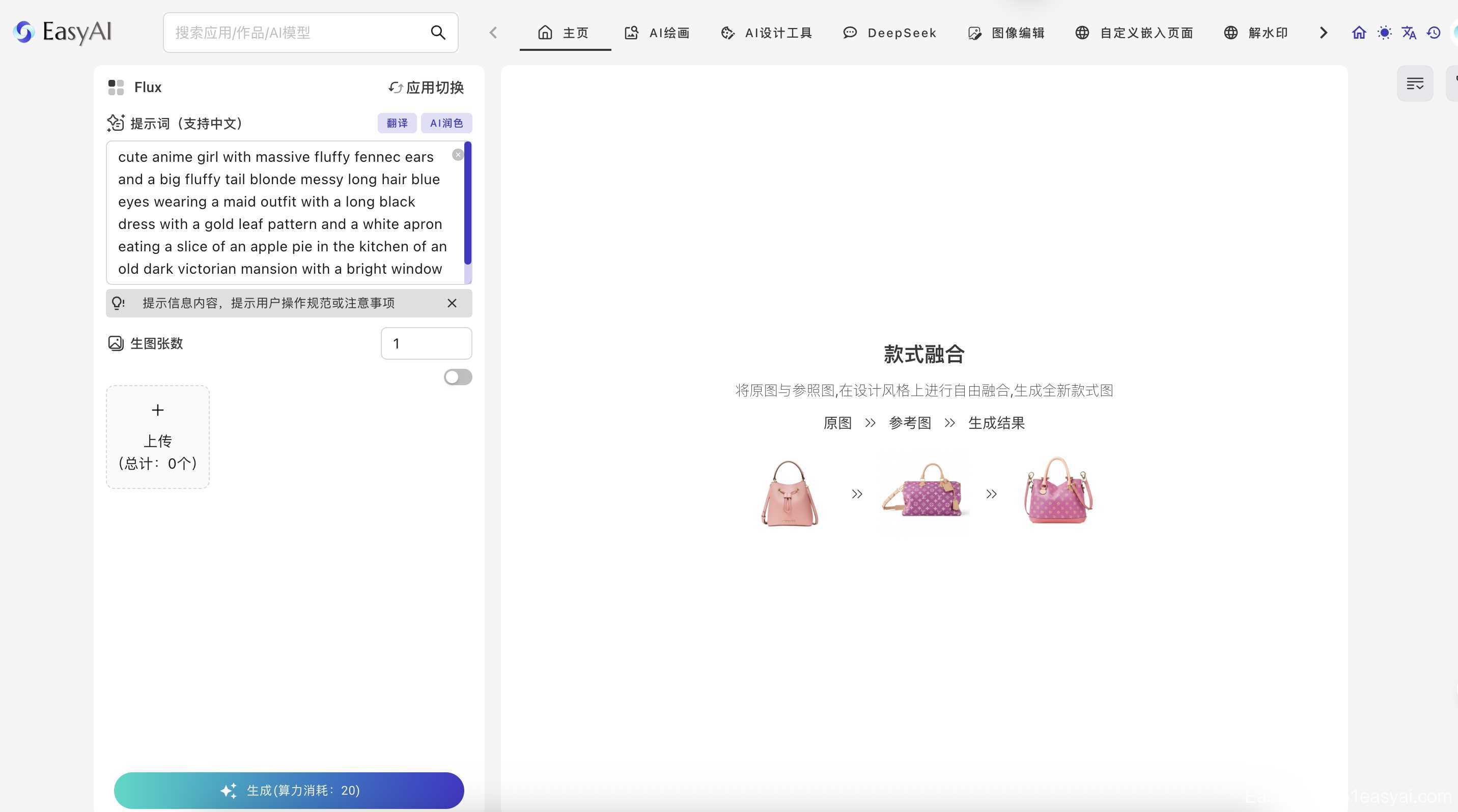Toggle light/dark theme sun icon
This screenshot has width=1458, height=812.
1384,33
